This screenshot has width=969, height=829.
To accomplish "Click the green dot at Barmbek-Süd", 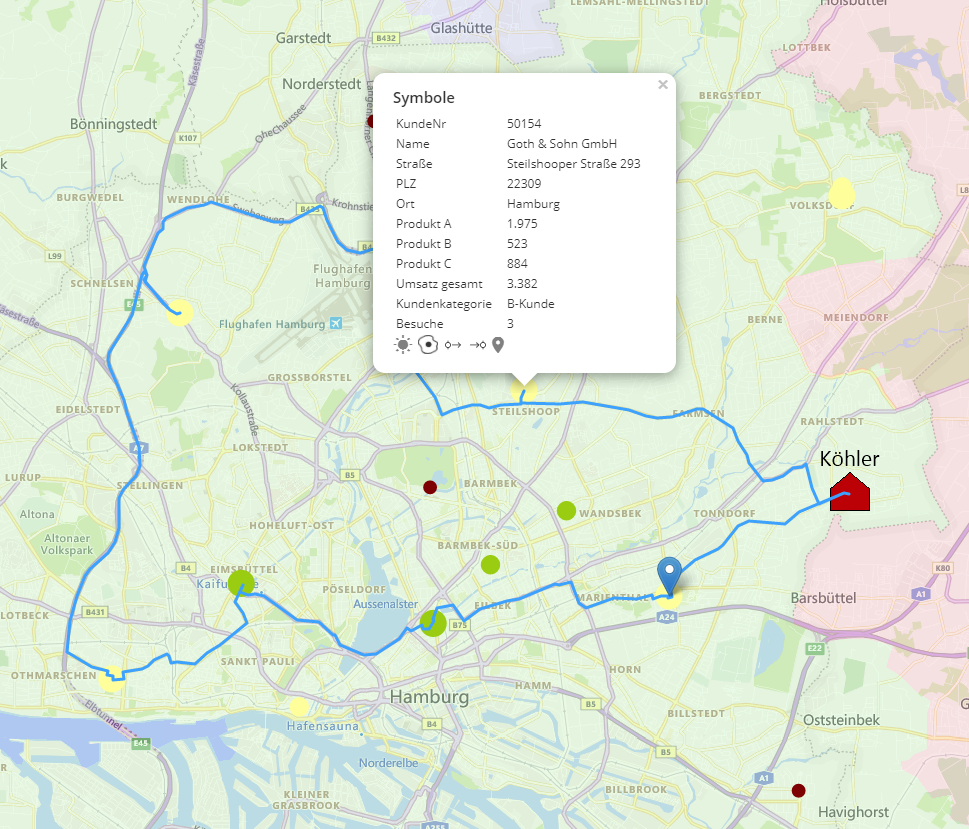I will (x=490, y=564).
